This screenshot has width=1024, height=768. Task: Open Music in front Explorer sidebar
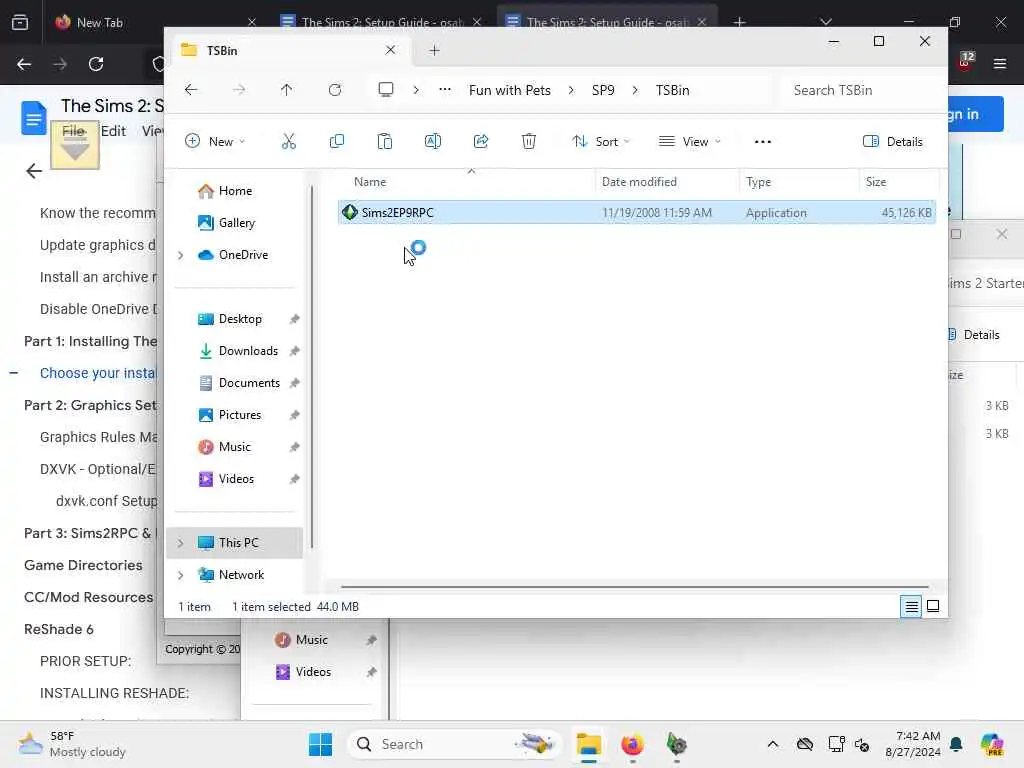pos(234,447)
